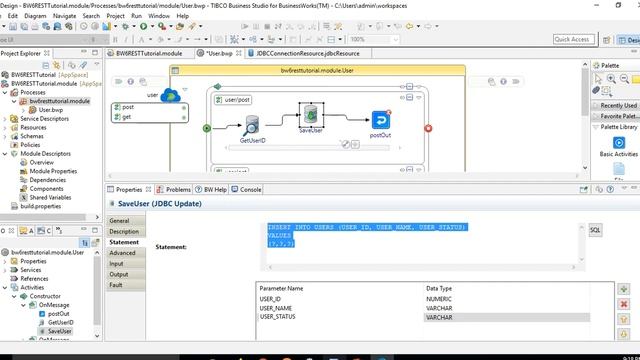This screenshot has height=360, width=640.
Task: Open the Project menu
Action: [x=116, y=16]
